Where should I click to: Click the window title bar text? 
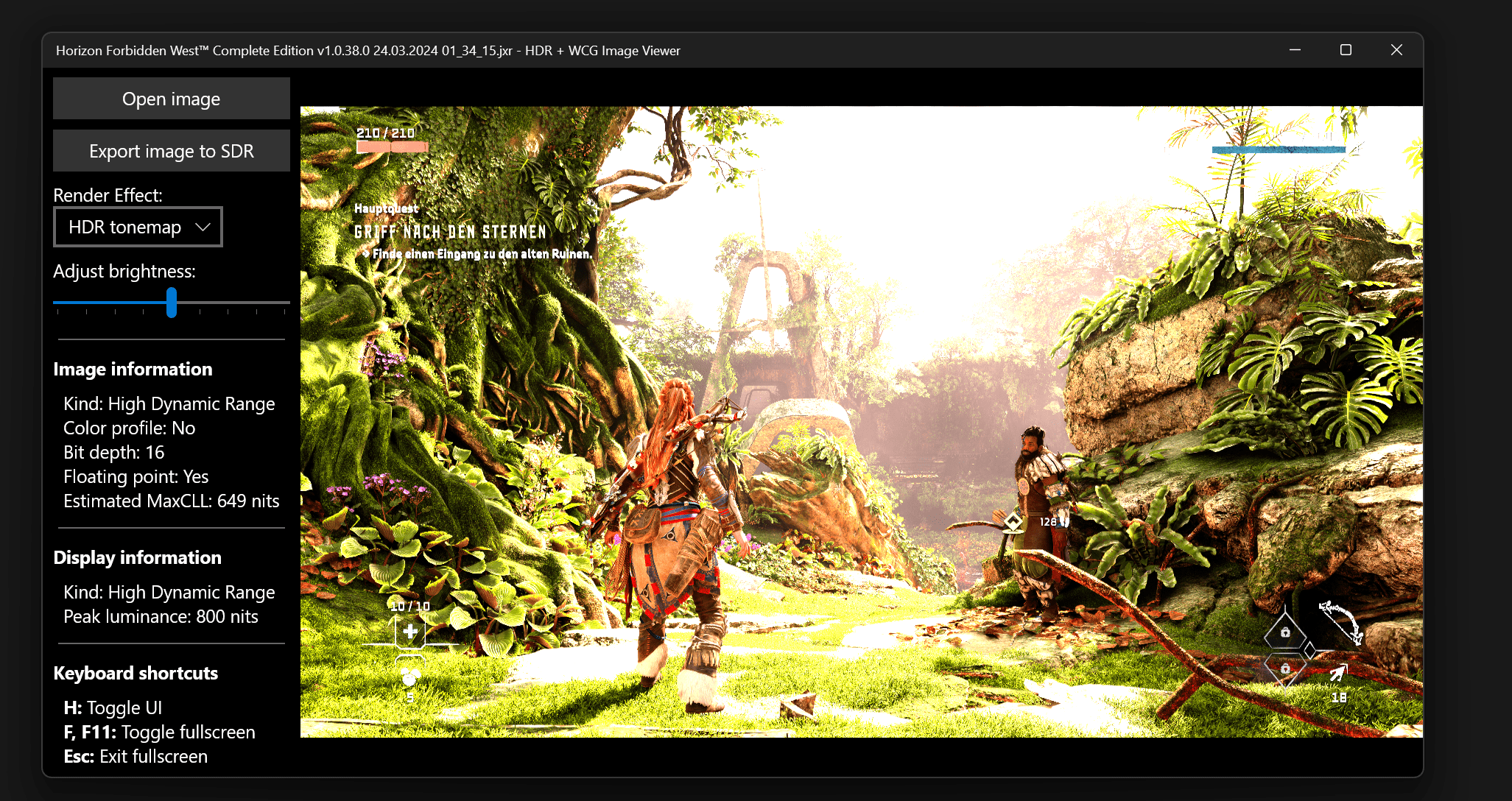click(368, 51)
